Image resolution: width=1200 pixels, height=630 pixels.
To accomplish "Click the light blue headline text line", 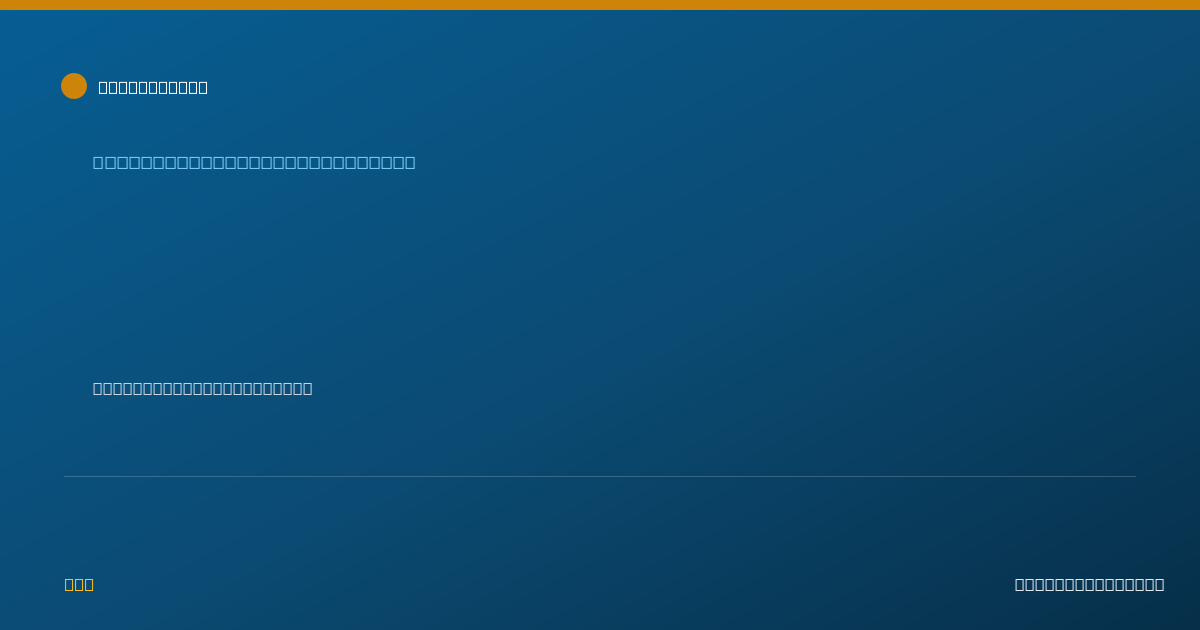I will point(254,162).
